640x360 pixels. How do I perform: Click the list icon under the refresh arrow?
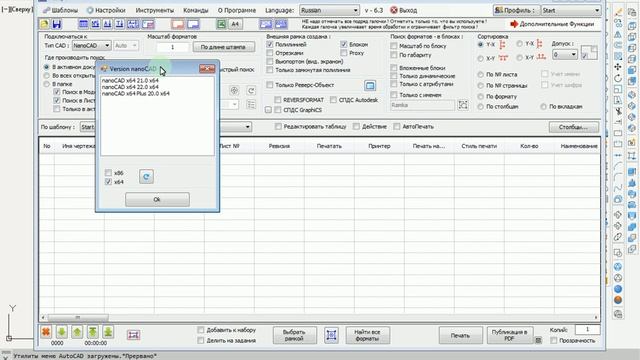tap(251, 105)
